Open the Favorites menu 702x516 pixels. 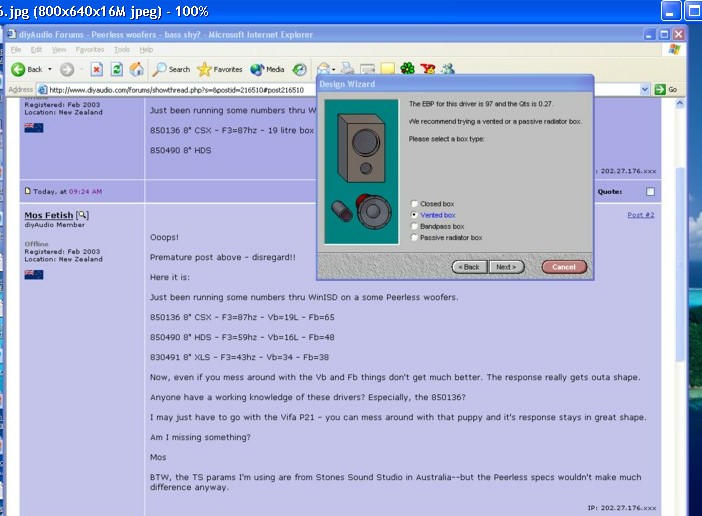pos(90,50)
